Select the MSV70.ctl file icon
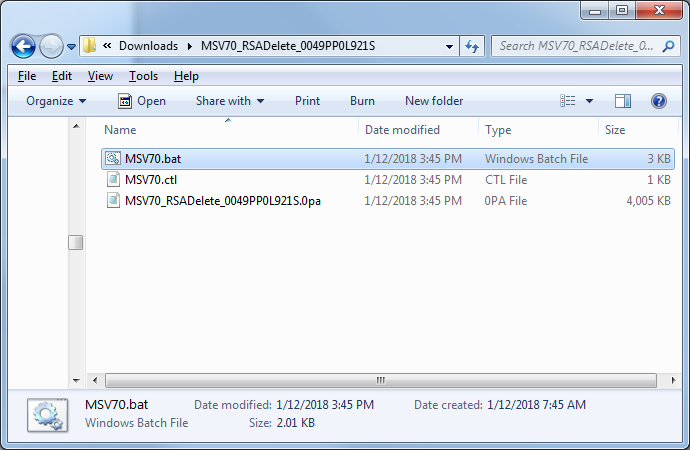The width and height of the screenshot is (690, 450). [x=113, y=180]
